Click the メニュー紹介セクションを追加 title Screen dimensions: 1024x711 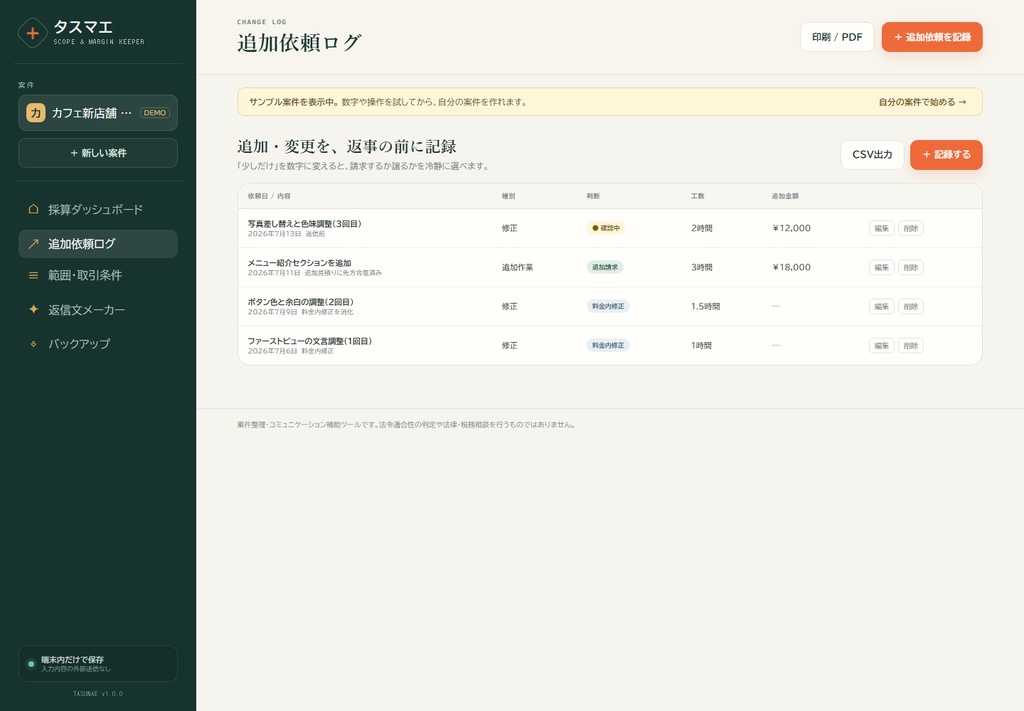(x=299, y=262)
